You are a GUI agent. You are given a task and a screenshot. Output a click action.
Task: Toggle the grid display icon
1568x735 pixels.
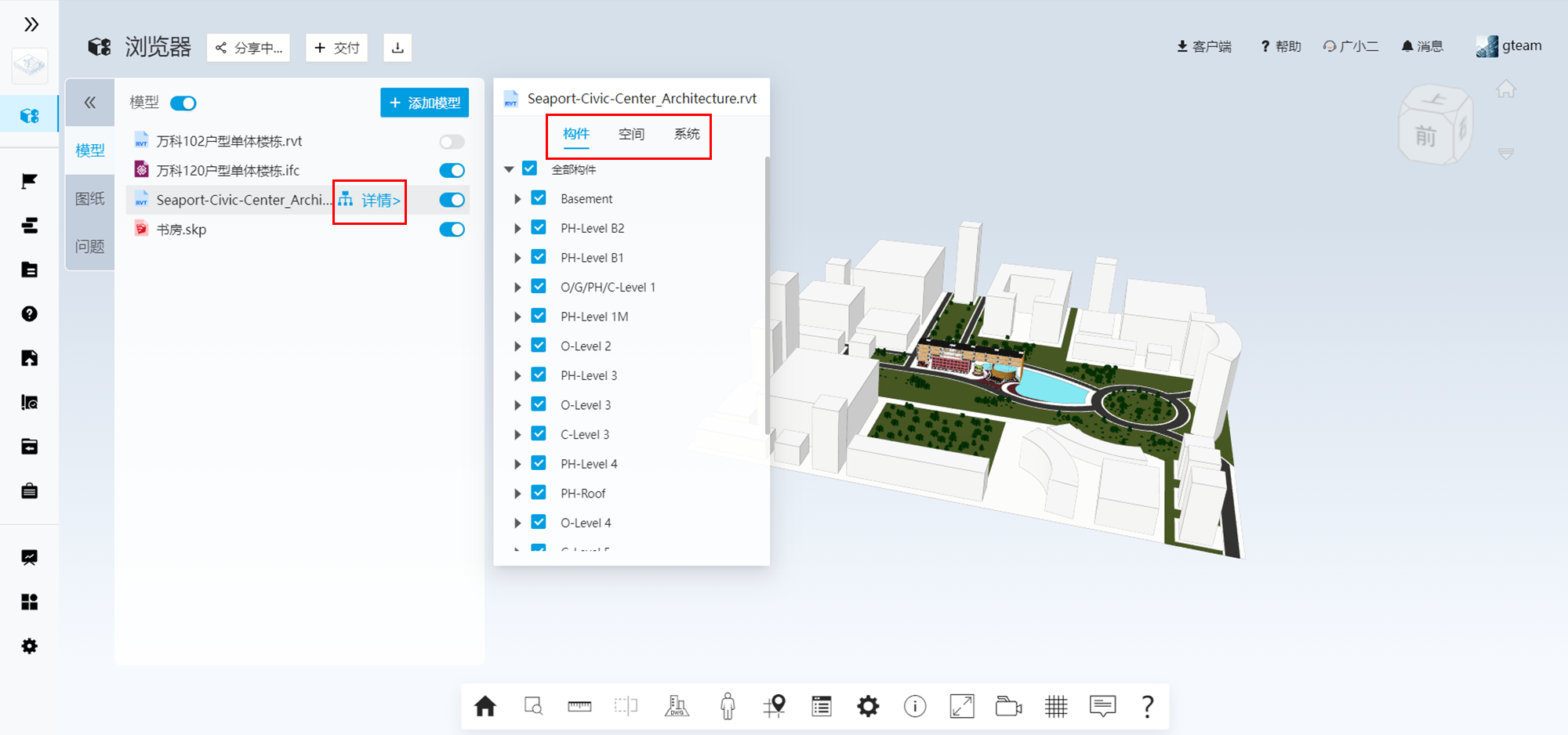1056,706
